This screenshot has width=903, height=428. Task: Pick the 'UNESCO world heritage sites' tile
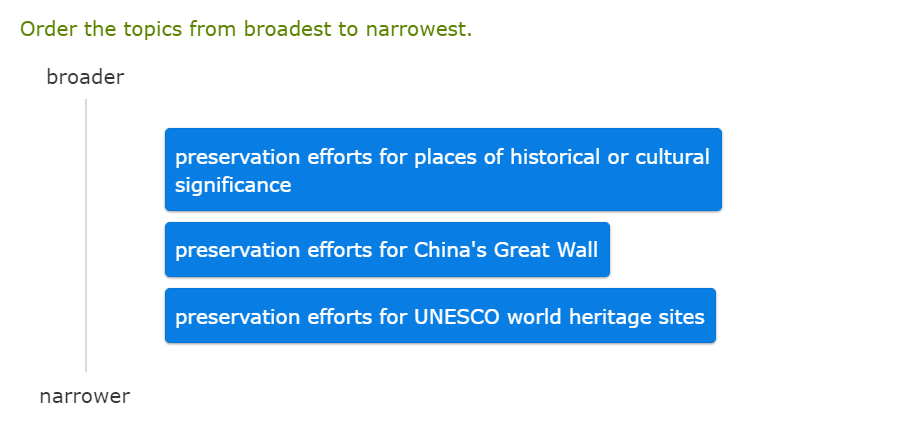point(440,317)
